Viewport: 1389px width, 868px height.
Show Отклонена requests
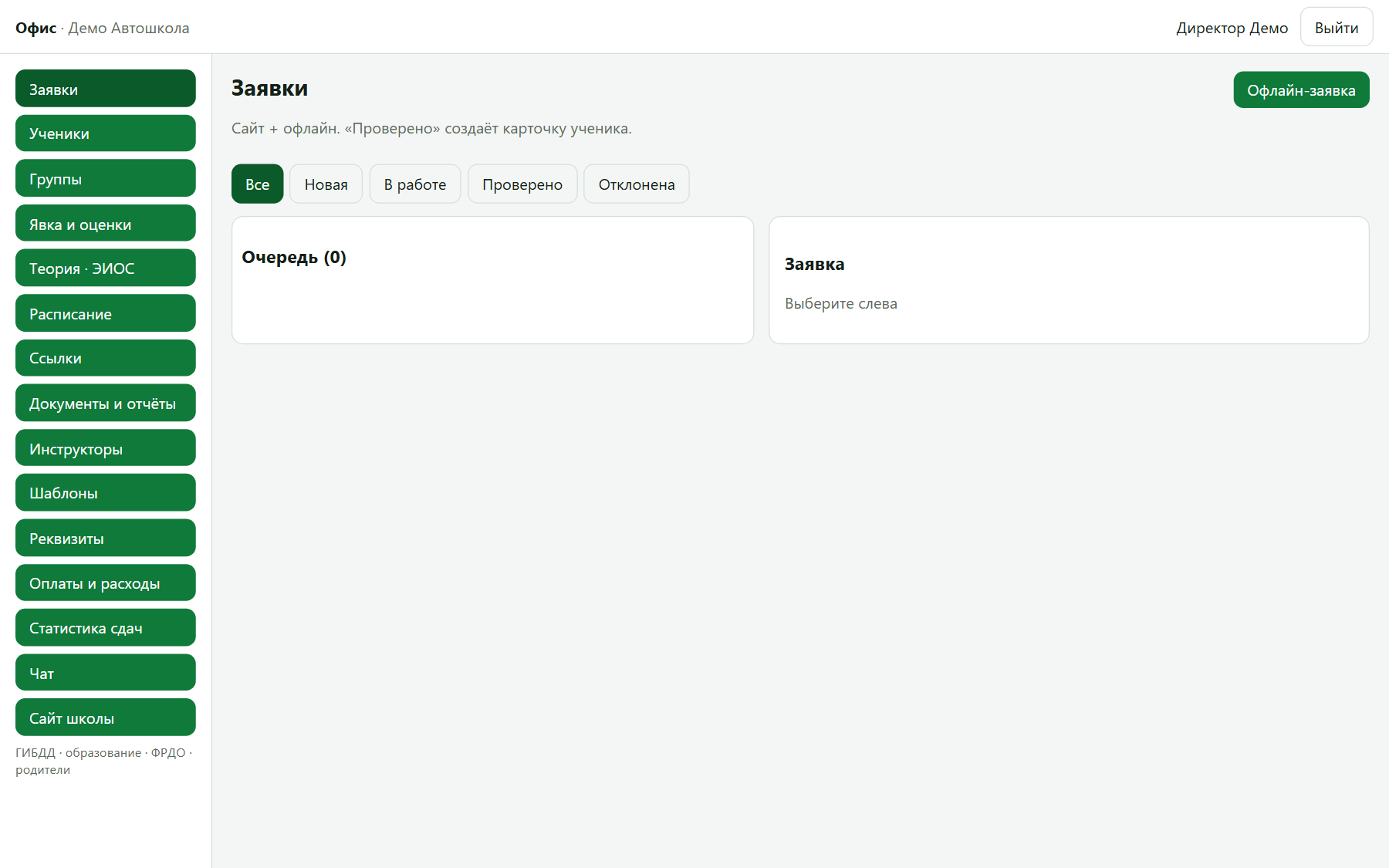point(637,184)
